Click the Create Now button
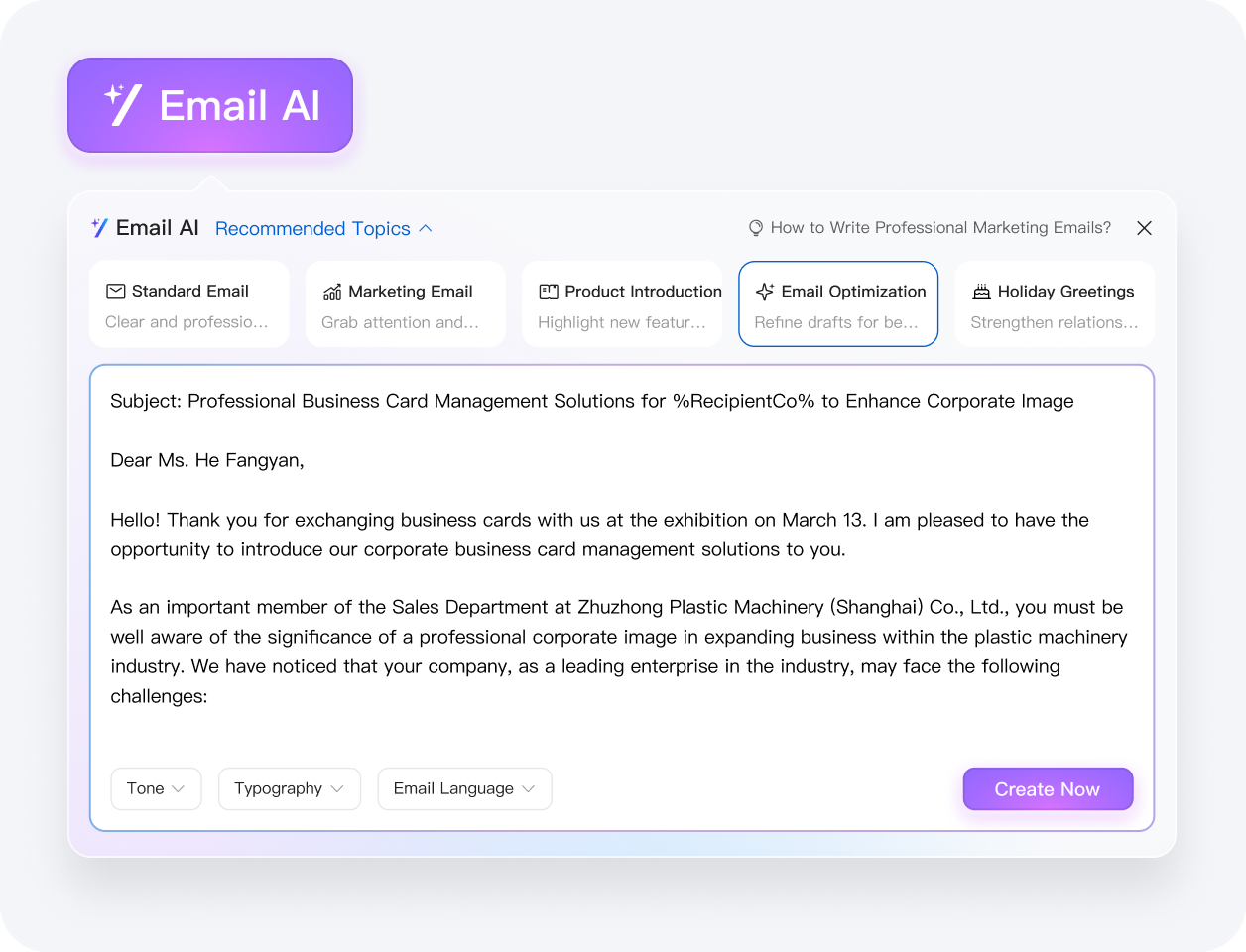The height and width of the screenshot is (952, 1246). [1048, 788]
